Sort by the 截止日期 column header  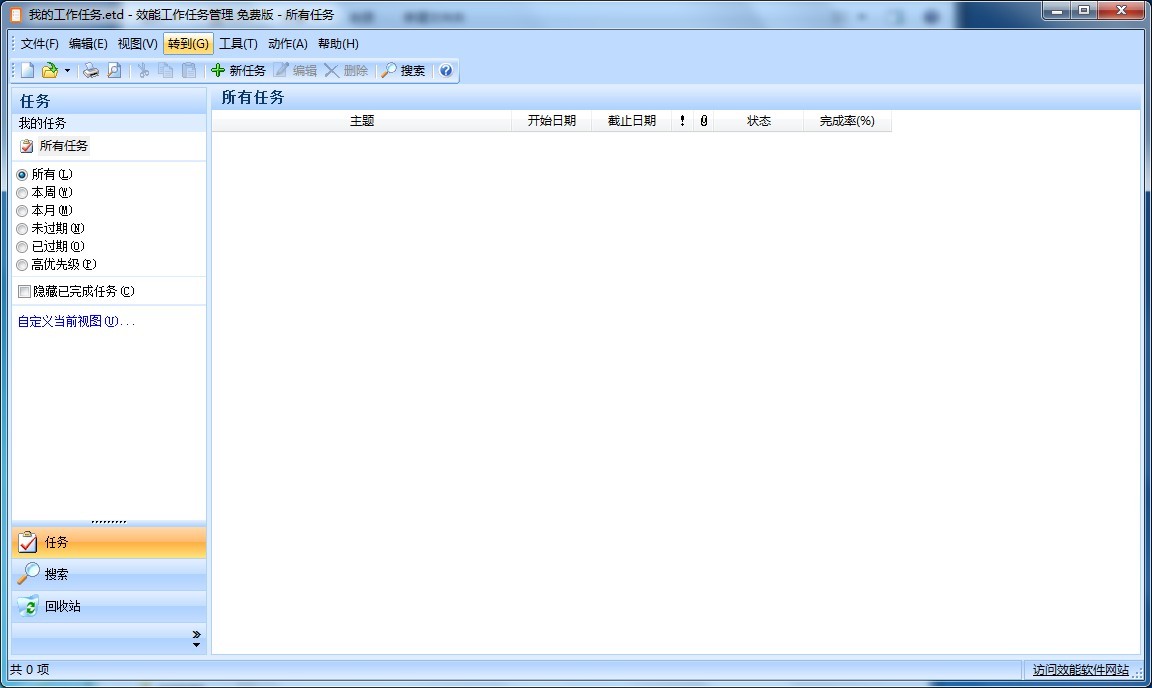(x=632, y=120)
